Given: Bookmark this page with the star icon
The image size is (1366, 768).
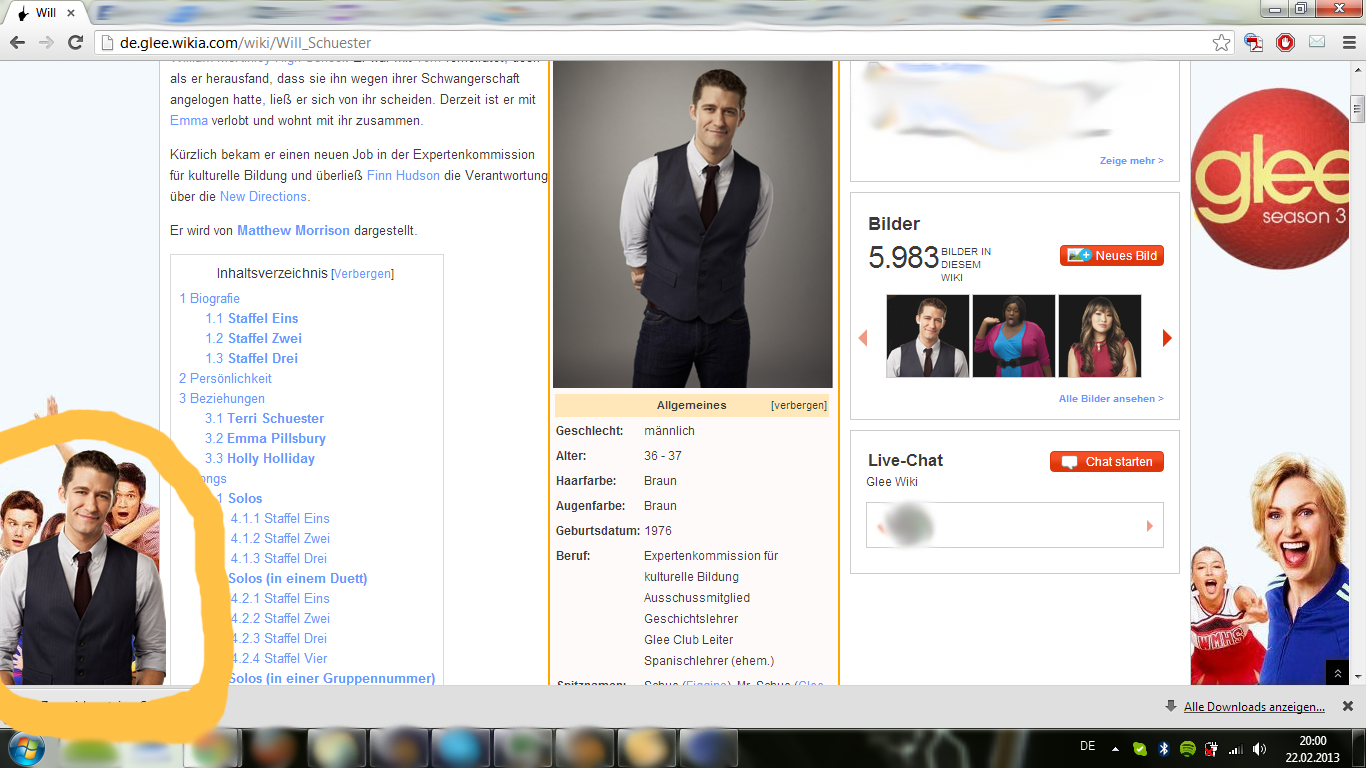Looking at the screenshot, I should click(x=1221, y=43).
